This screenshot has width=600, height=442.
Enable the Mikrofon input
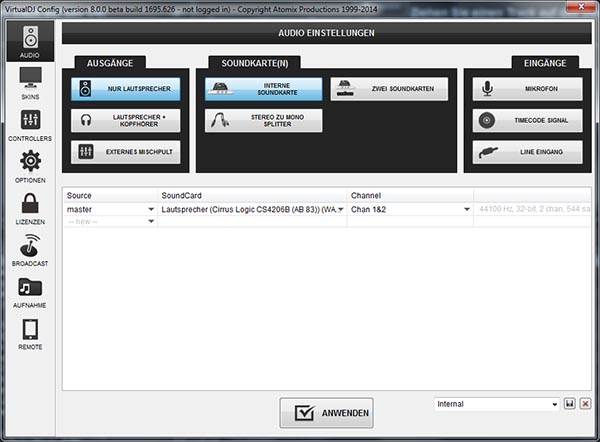(527, 89)
